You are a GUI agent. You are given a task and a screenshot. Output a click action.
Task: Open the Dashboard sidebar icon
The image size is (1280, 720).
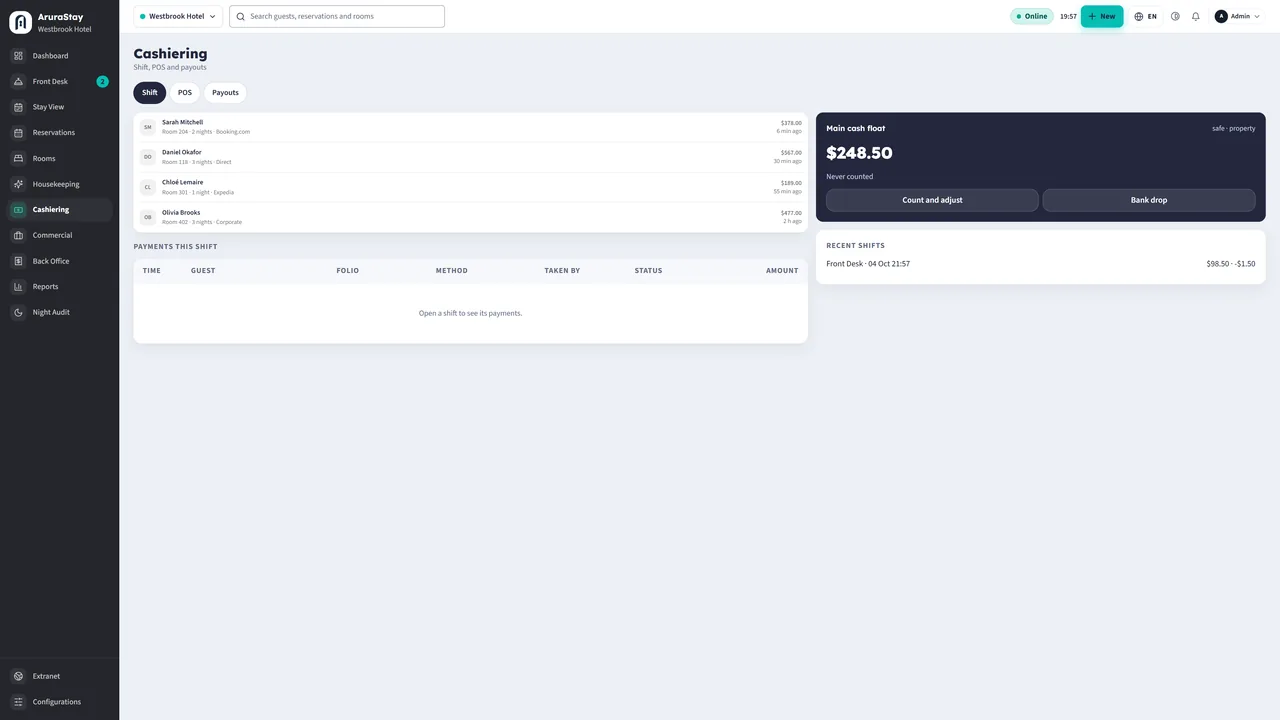tap(18, 56)
